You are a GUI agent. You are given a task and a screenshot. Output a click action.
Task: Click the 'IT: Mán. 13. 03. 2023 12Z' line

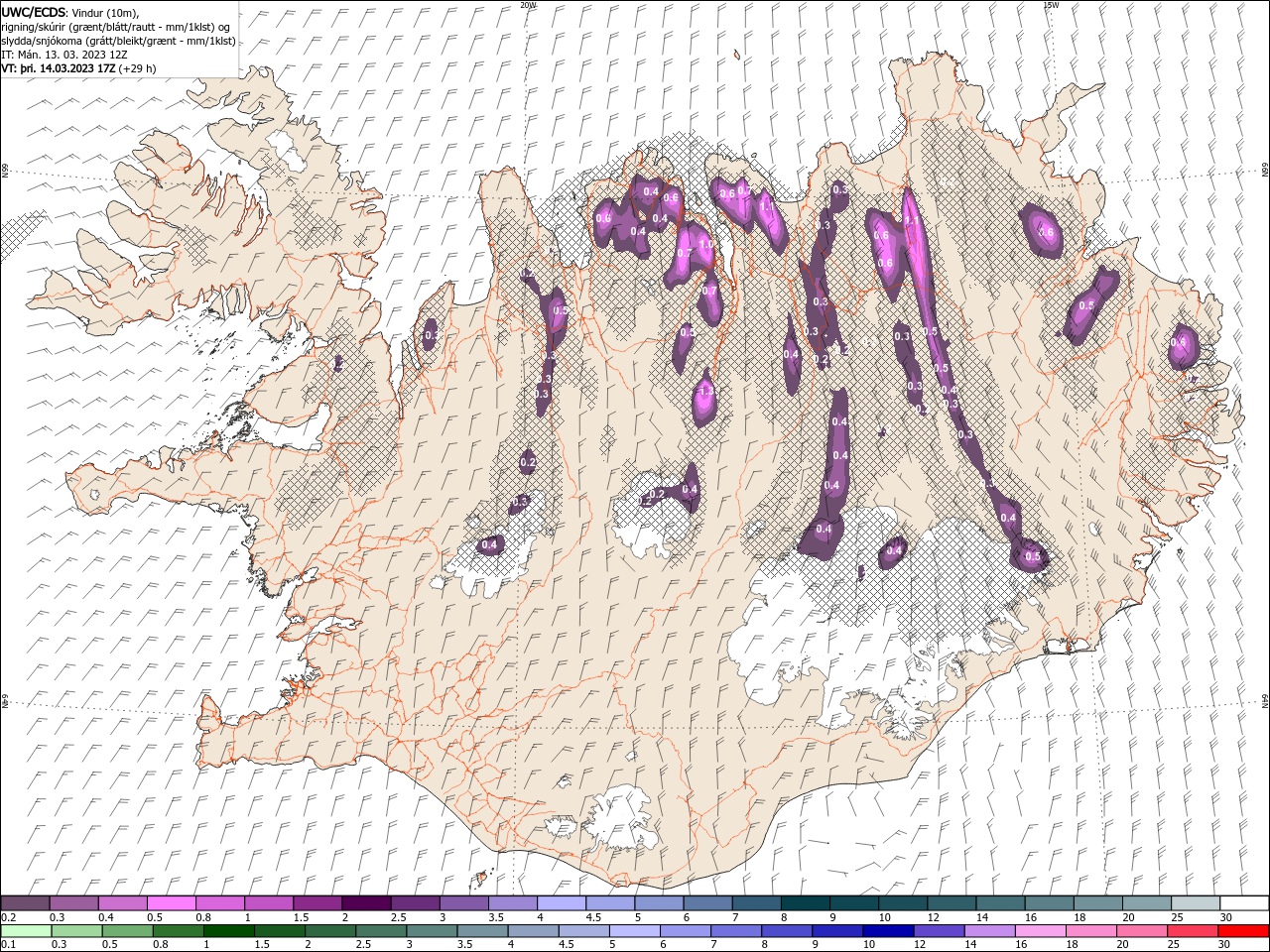pyautogui.click(x=63, y=55)
